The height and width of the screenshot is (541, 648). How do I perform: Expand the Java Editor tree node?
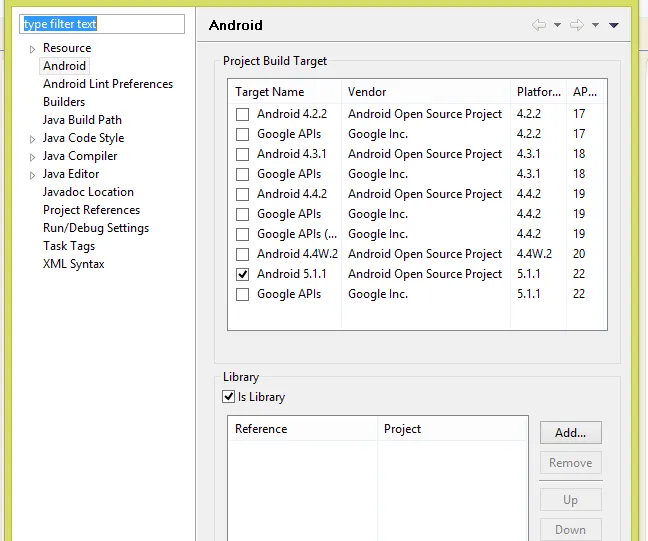point(32,175)
